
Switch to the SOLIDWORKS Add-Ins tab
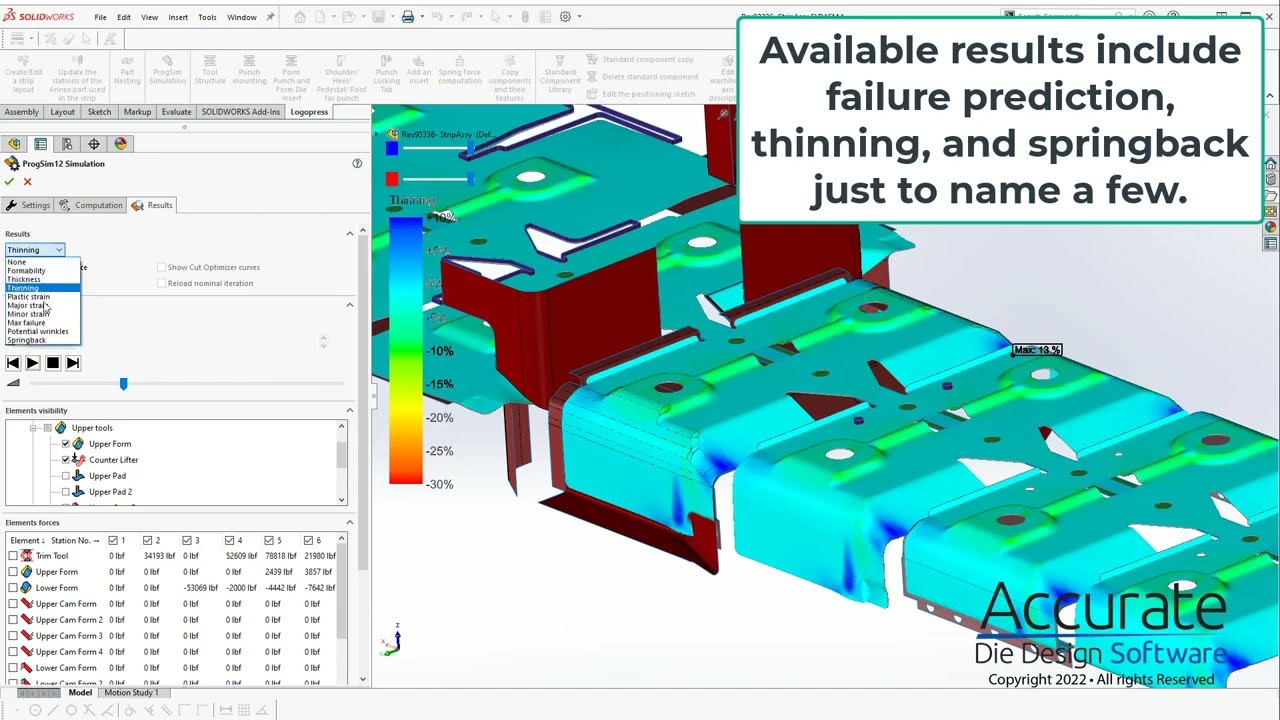tap(241, 112)
